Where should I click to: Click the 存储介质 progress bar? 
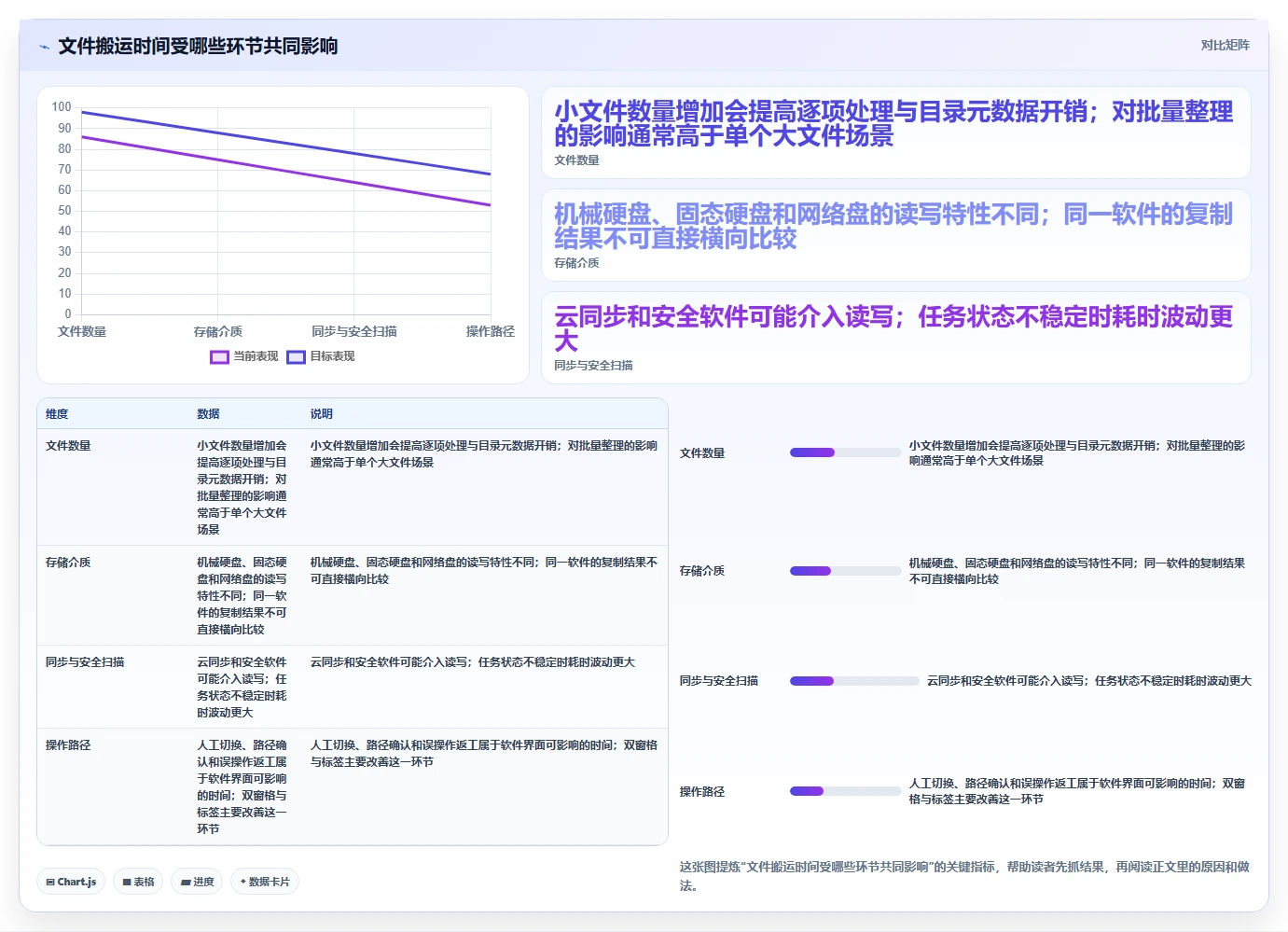(x=845, y=571)
